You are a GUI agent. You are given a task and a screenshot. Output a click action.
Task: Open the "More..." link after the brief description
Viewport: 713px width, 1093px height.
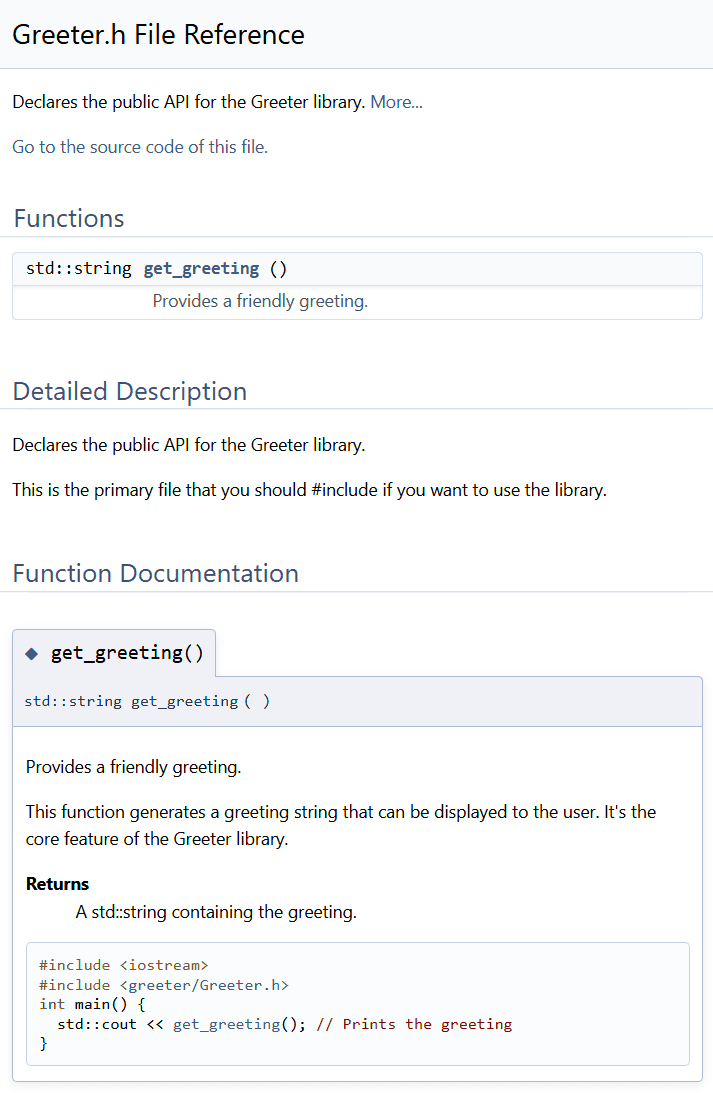396,102
